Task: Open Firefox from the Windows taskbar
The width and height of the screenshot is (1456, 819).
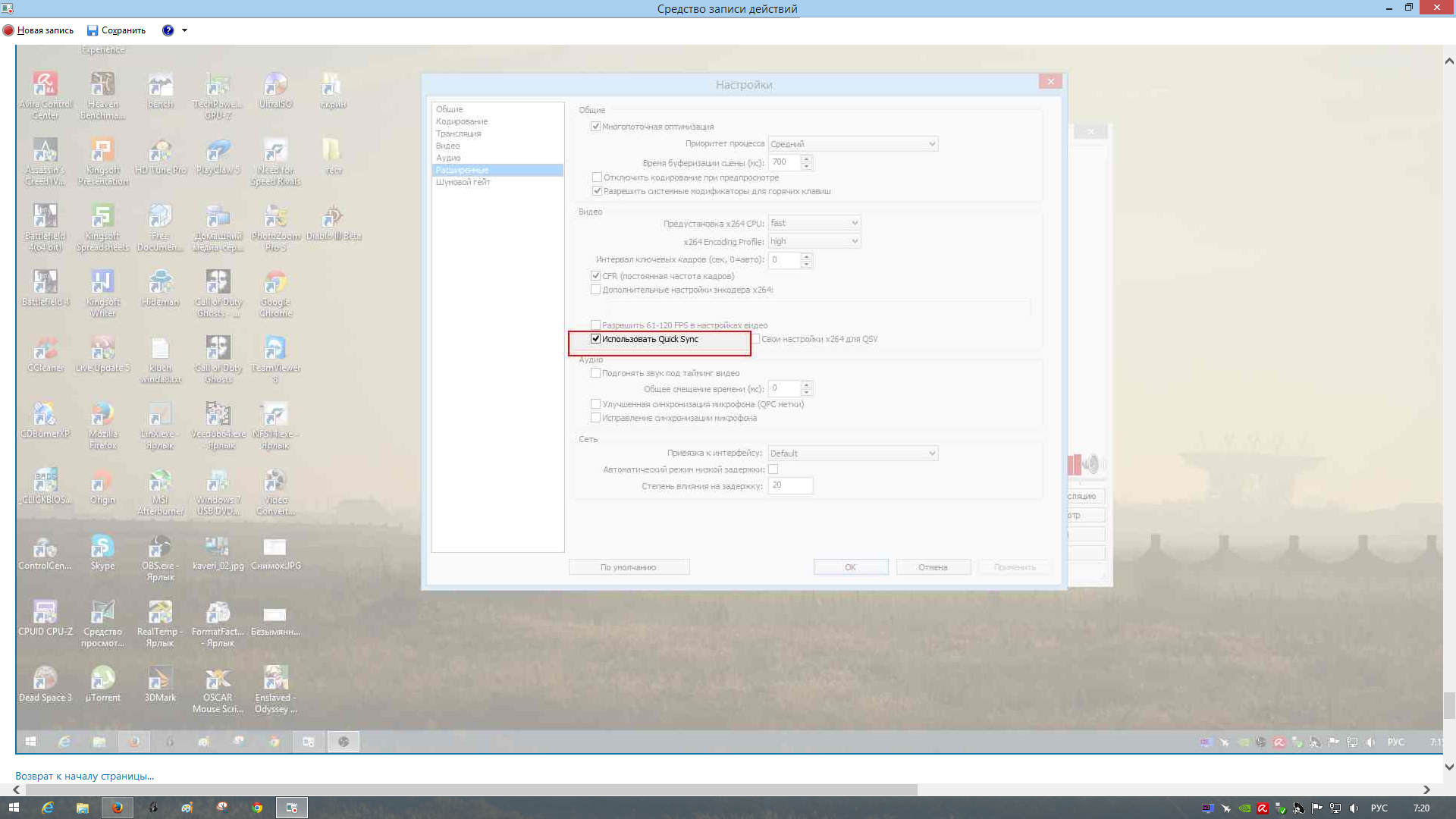Action: tap(118, 808)
